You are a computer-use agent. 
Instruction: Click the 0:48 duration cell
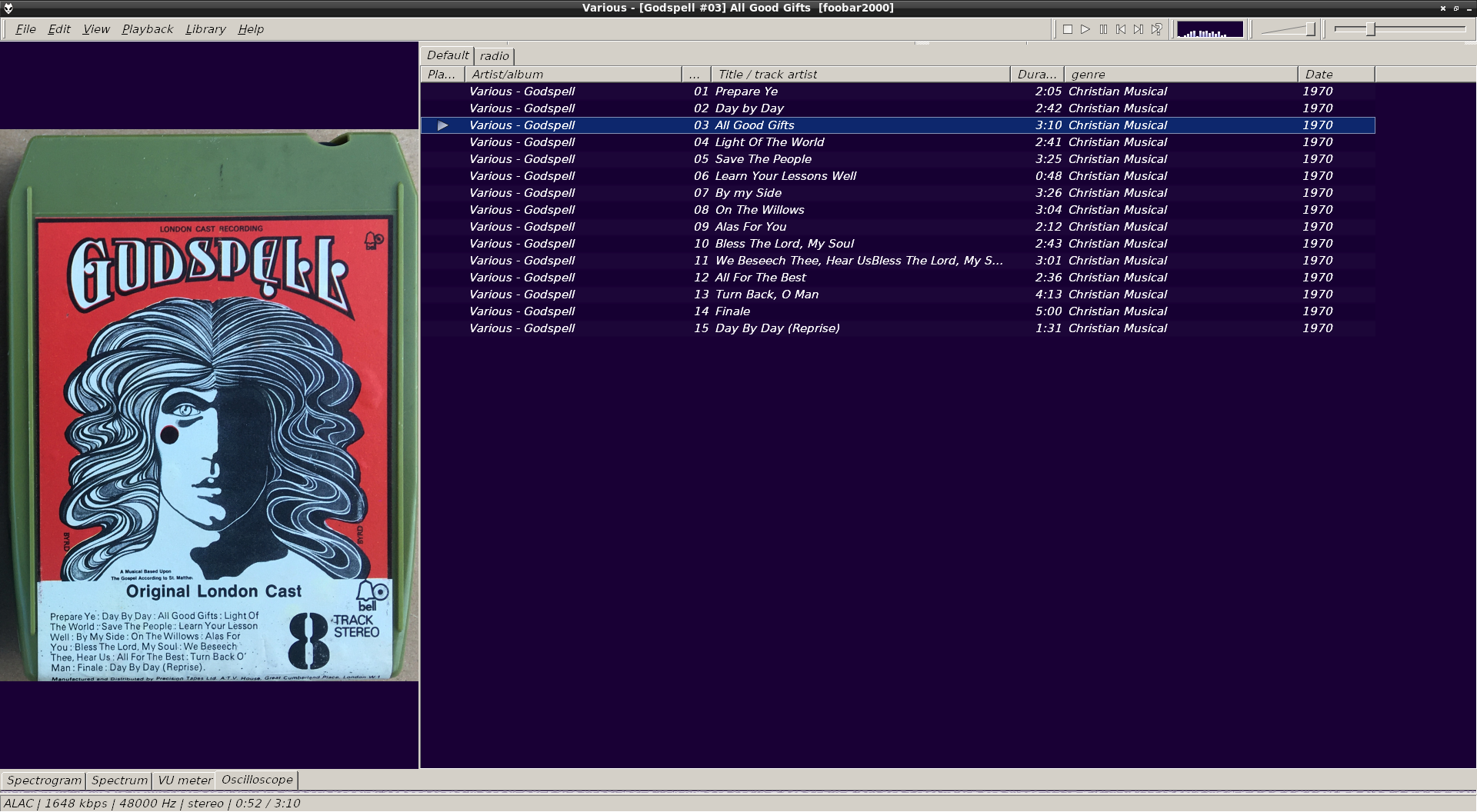point(1048,176)
